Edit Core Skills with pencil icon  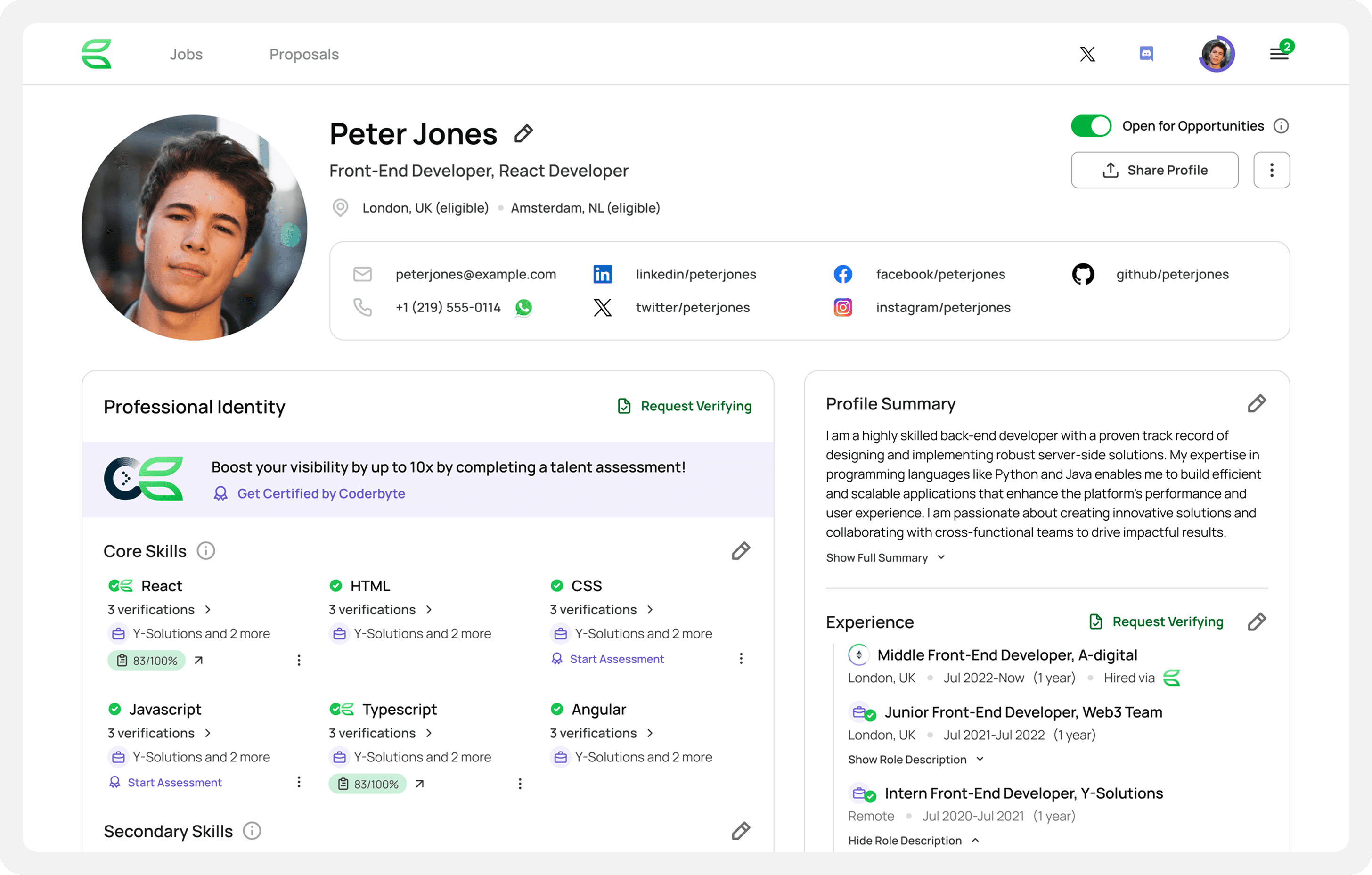tap(741, 551)
